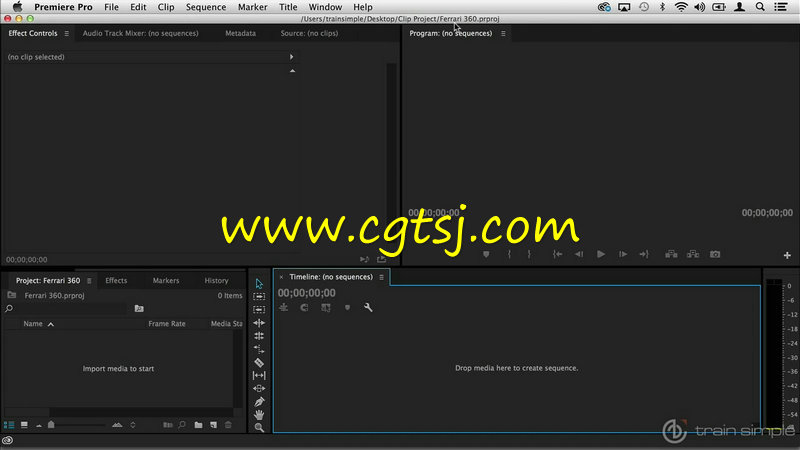
Task: Step back one frame in Program monitor
Action: pyautogui.click(x=579, y=254)
